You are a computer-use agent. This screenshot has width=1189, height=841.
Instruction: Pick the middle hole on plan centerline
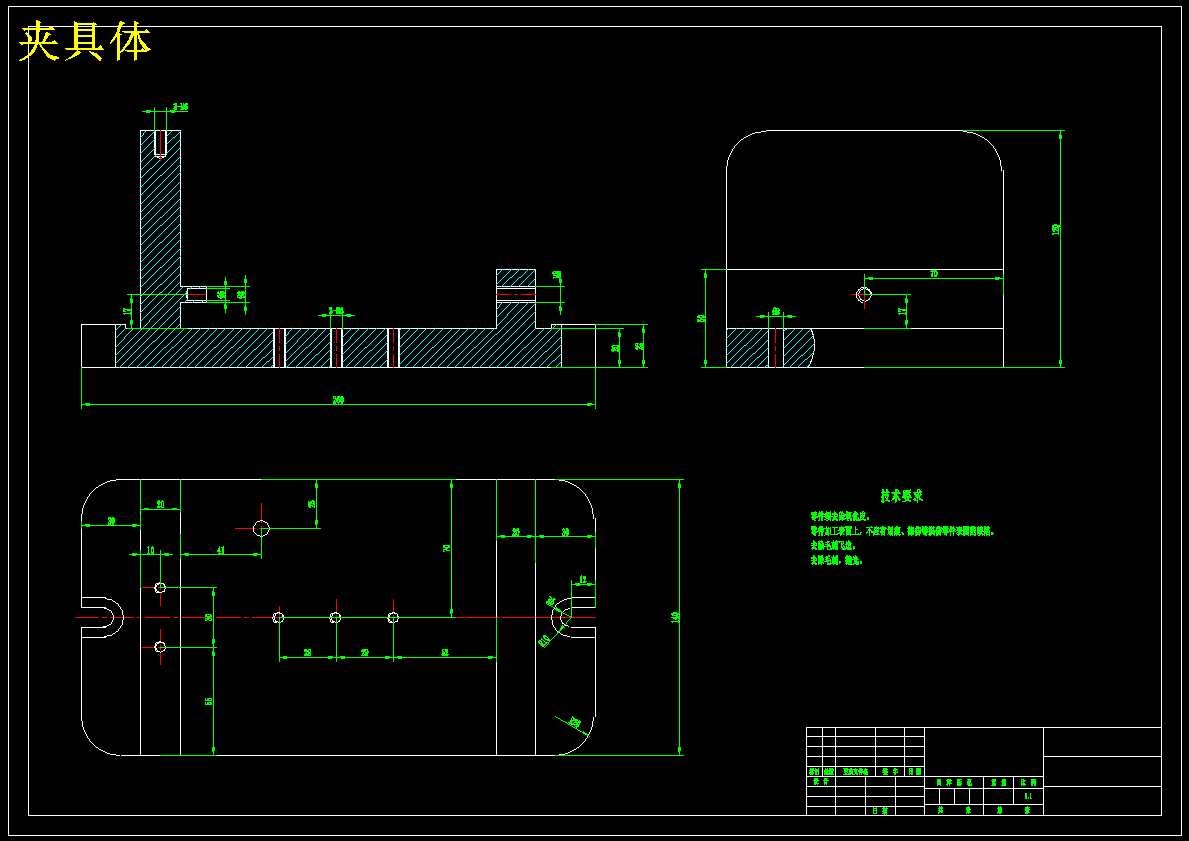tap(335, 617)
